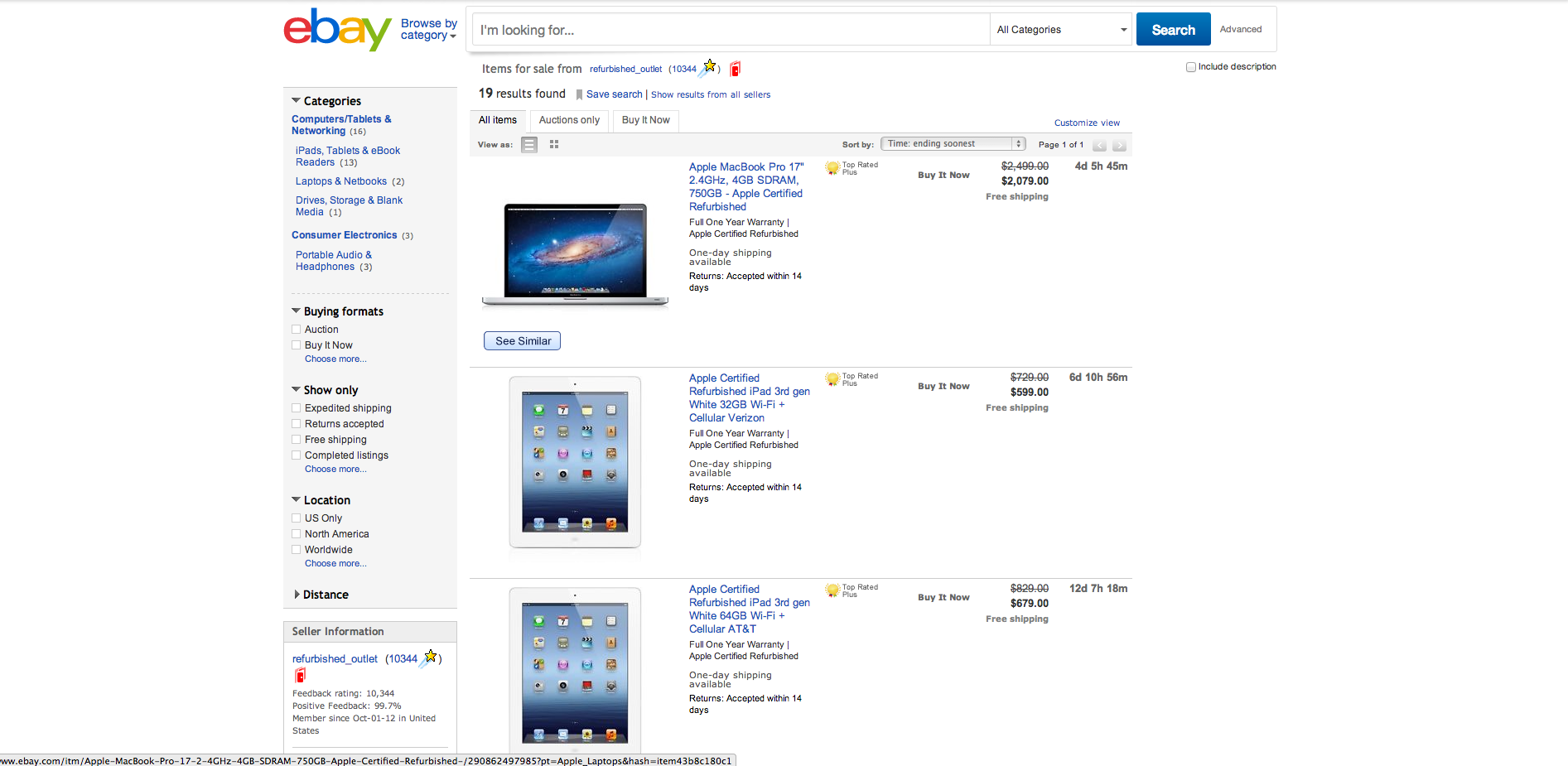Viewport: 1568px width, 766px height.
Task: Enable the Auction buying format filter
Action: [297, 330]
